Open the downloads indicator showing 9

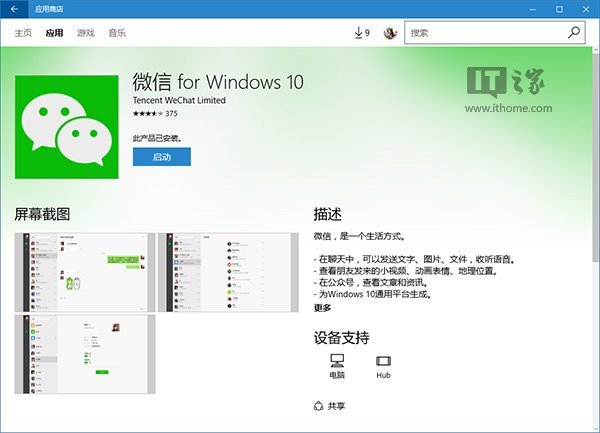click(362, 33)
